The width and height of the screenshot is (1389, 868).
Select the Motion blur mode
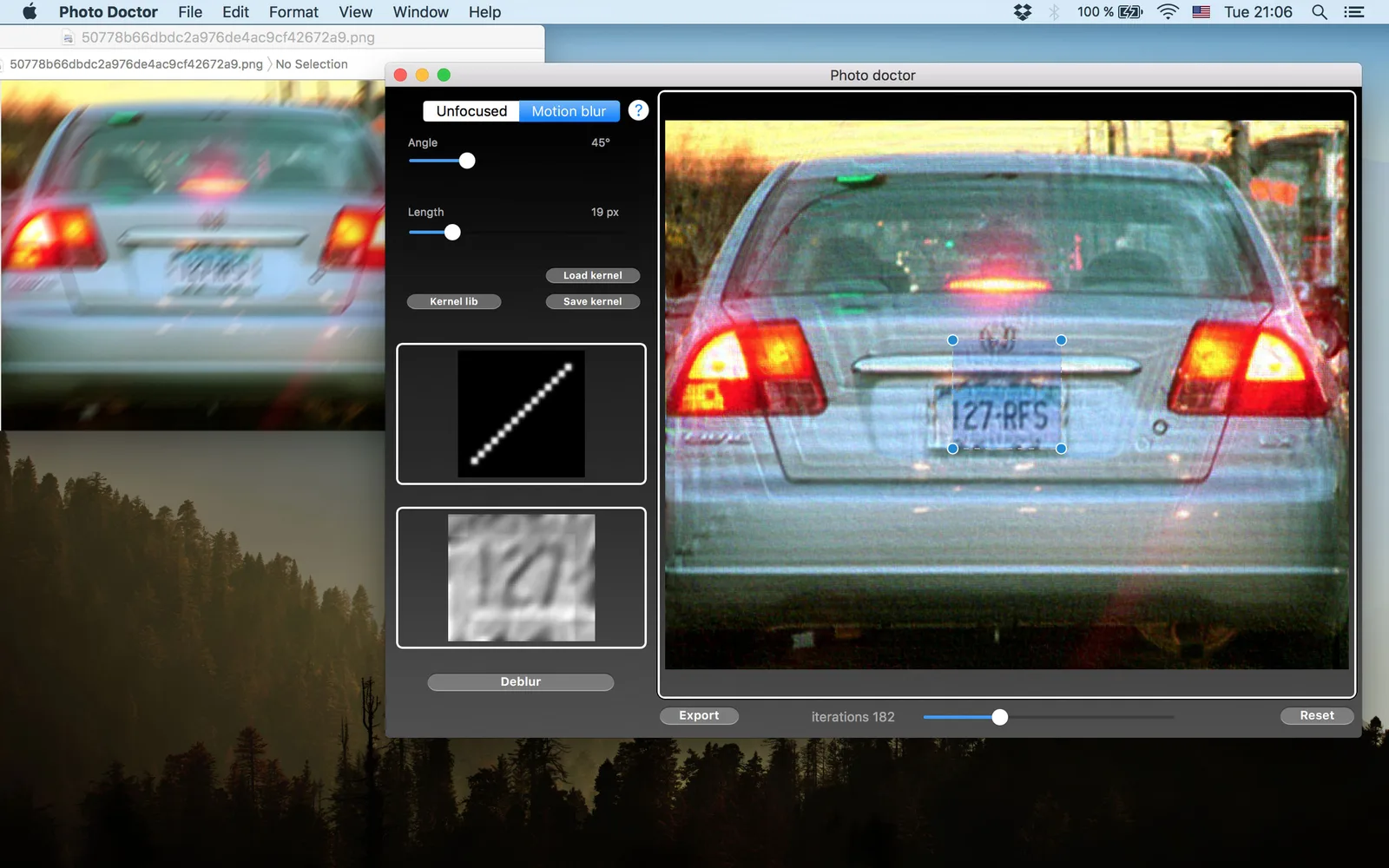point(569,111)
